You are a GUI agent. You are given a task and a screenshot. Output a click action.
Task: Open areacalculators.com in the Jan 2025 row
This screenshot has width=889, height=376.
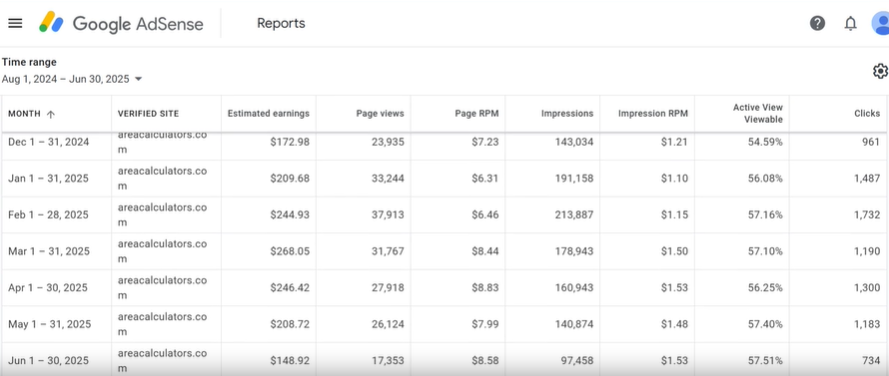(162, 178)
